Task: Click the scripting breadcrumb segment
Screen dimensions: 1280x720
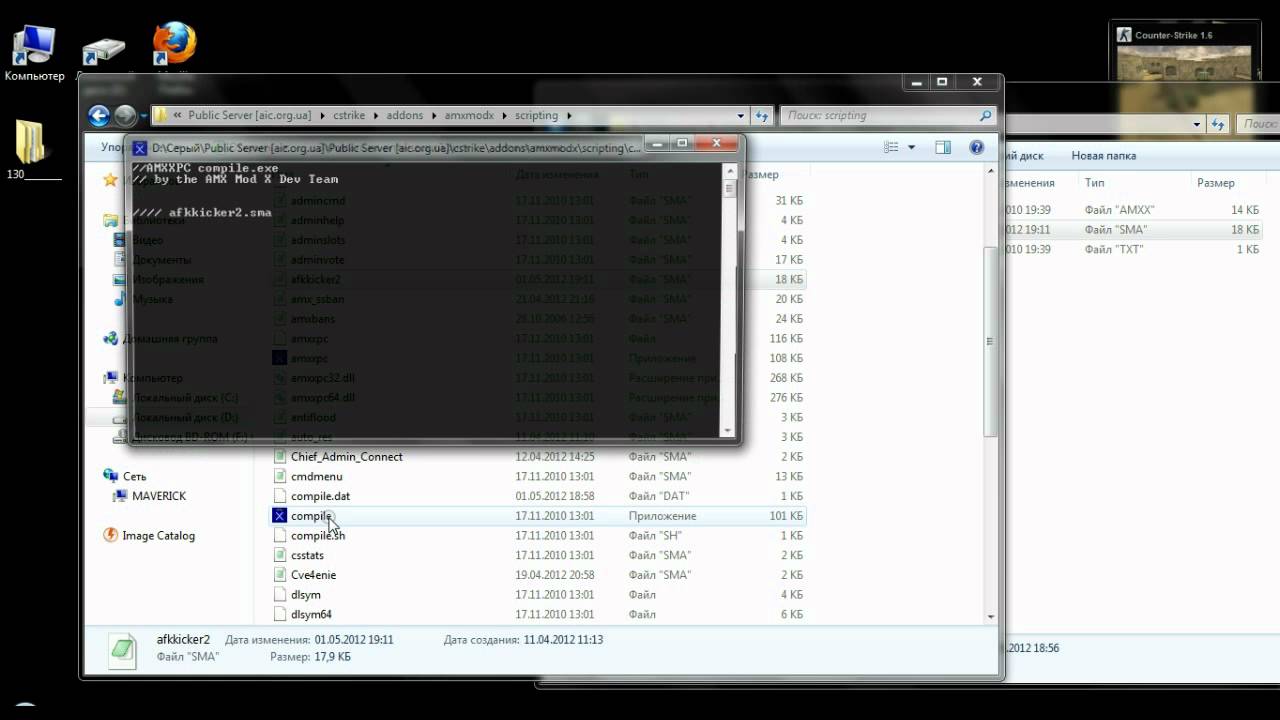Action: click(x=537, y=116)
